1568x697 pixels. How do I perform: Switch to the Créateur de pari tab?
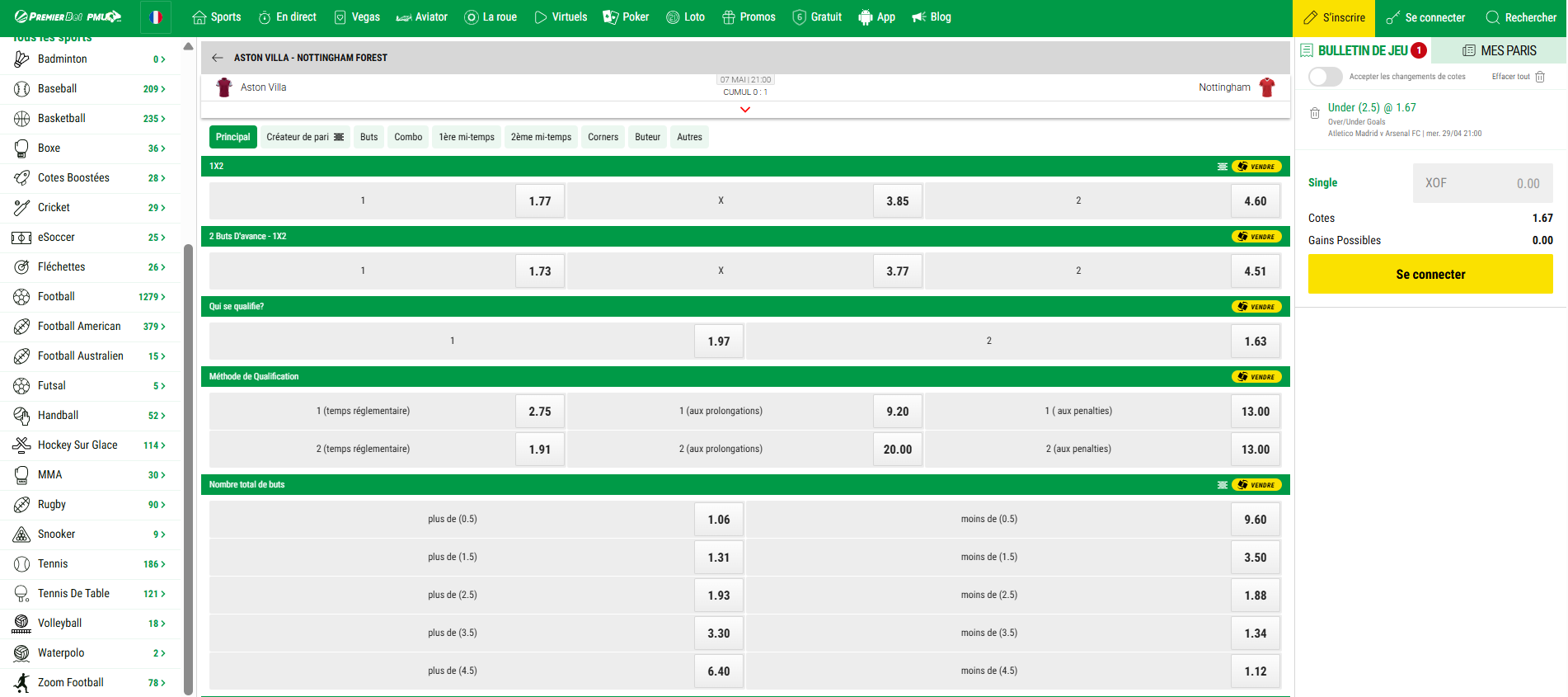click(305, 137)
